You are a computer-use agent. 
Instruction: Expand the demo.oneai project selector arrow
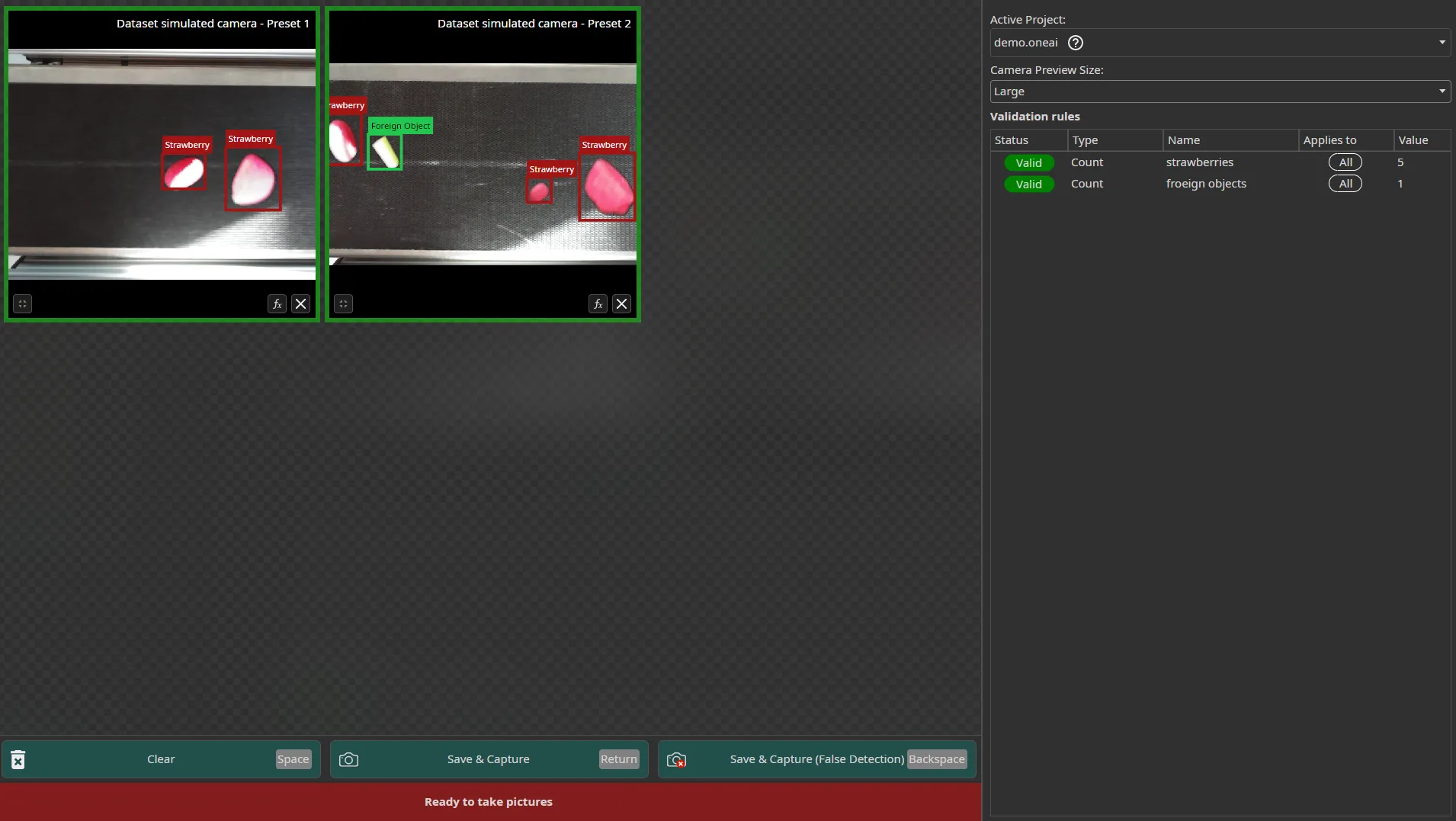point(1443,43)
